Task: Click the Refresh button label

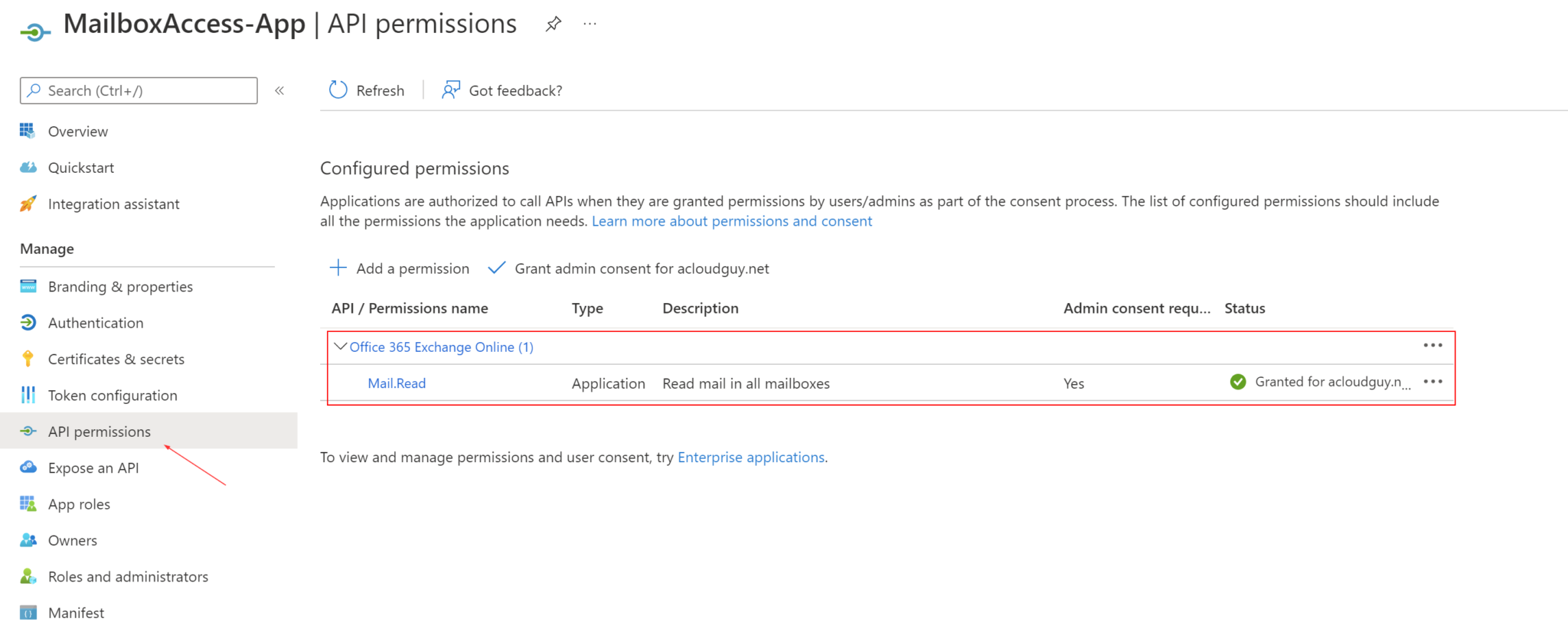Action: coord(381,90)
